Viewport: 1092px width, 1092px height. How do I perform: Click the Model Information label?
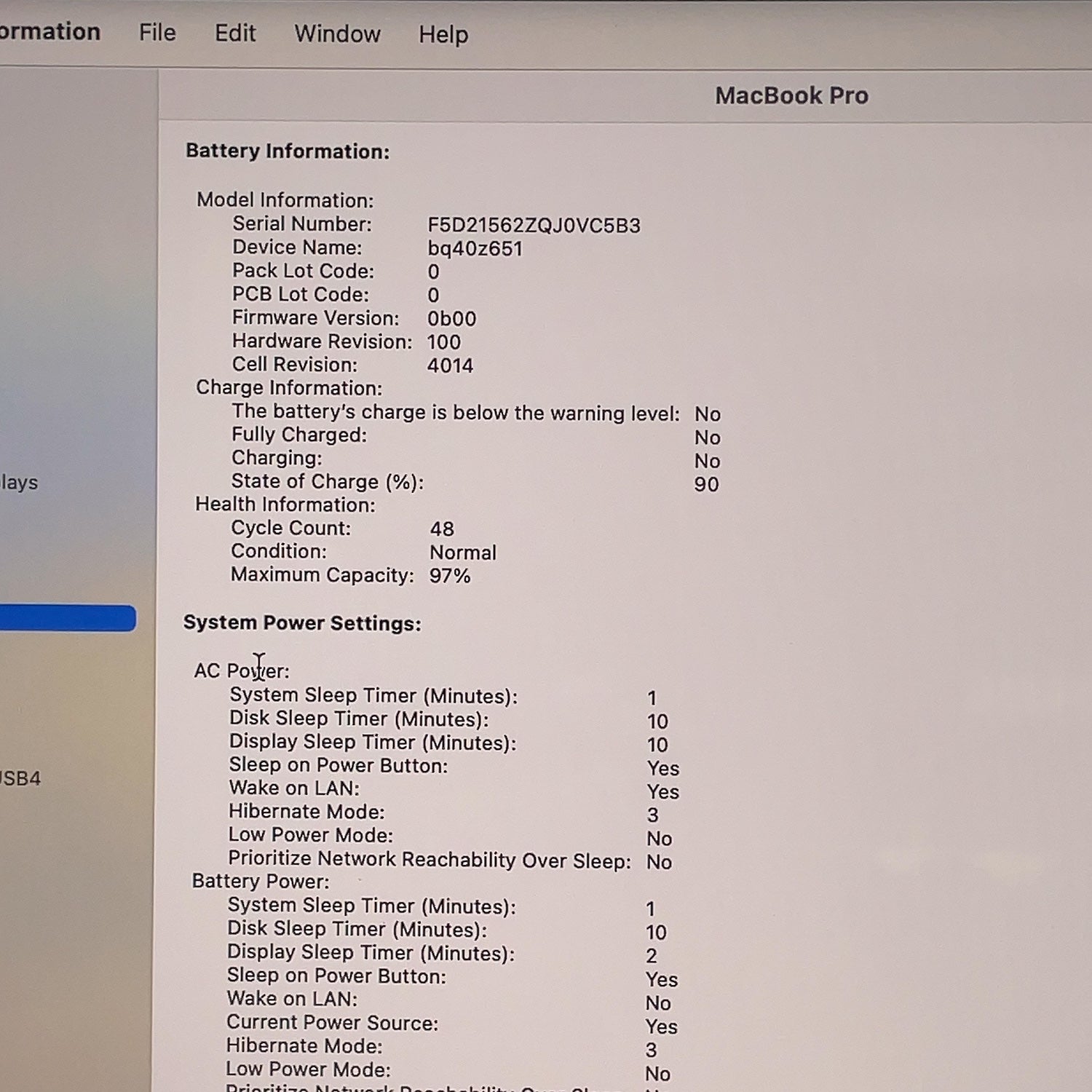click(285, 200)
